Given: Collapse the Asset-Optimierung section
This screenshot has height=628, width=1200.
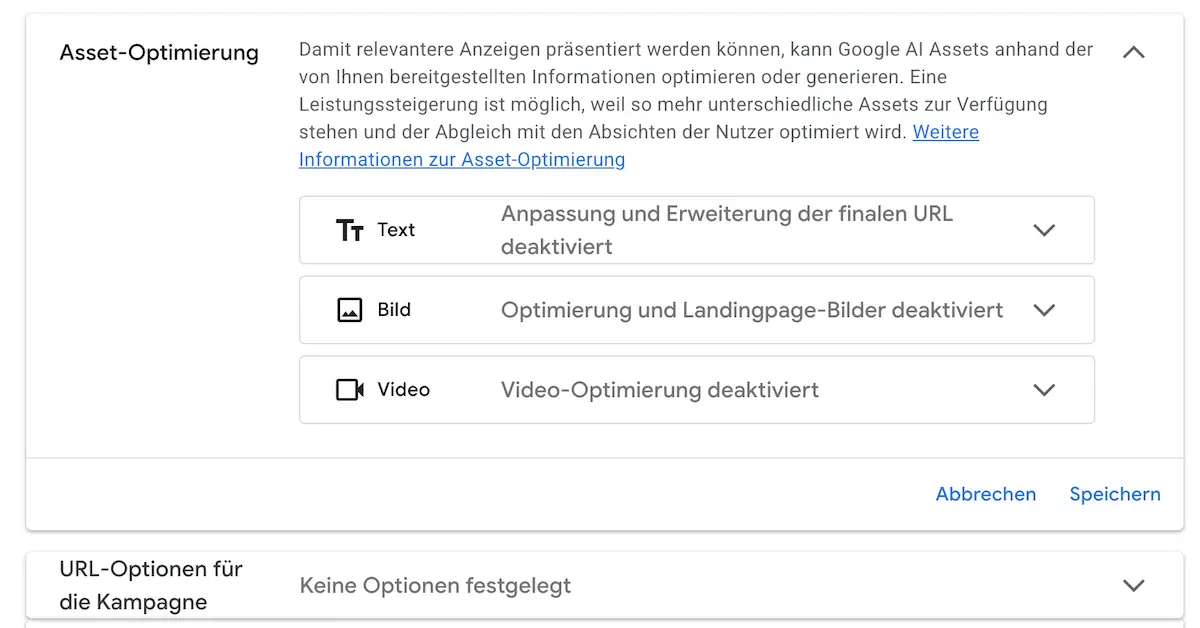Looking at the screenshot, I should pos(1133,51).
